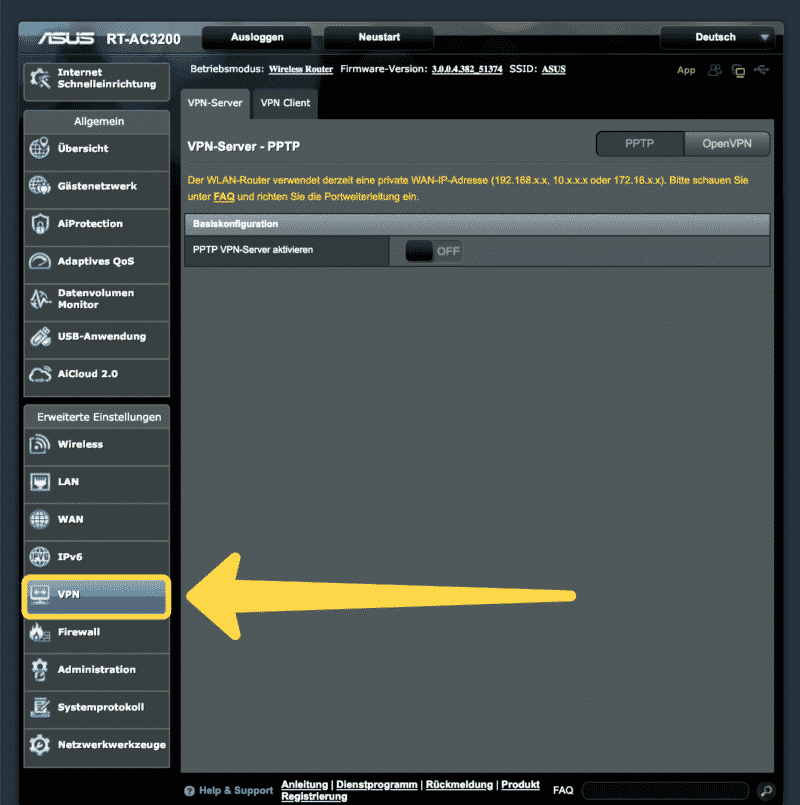
Task: Click the VPN-Server - PPTP heading
Action: click(x=243, y=147)
